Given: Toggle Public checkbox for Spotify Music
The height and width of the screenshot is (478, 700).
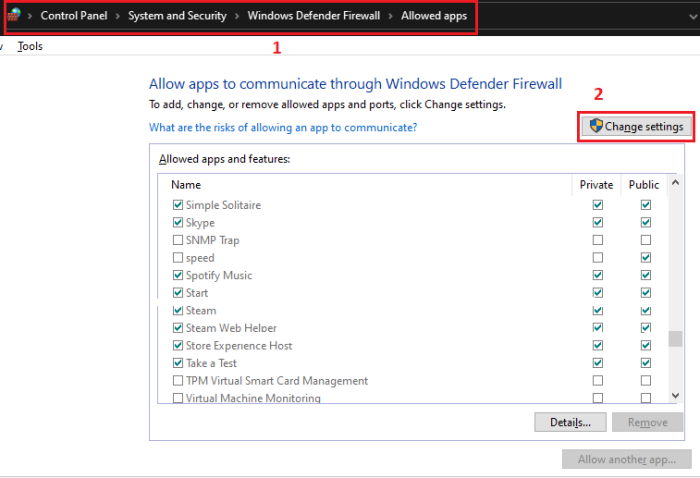Looking at the screenshot, I should pyautogui.click(x=646, y=275).
